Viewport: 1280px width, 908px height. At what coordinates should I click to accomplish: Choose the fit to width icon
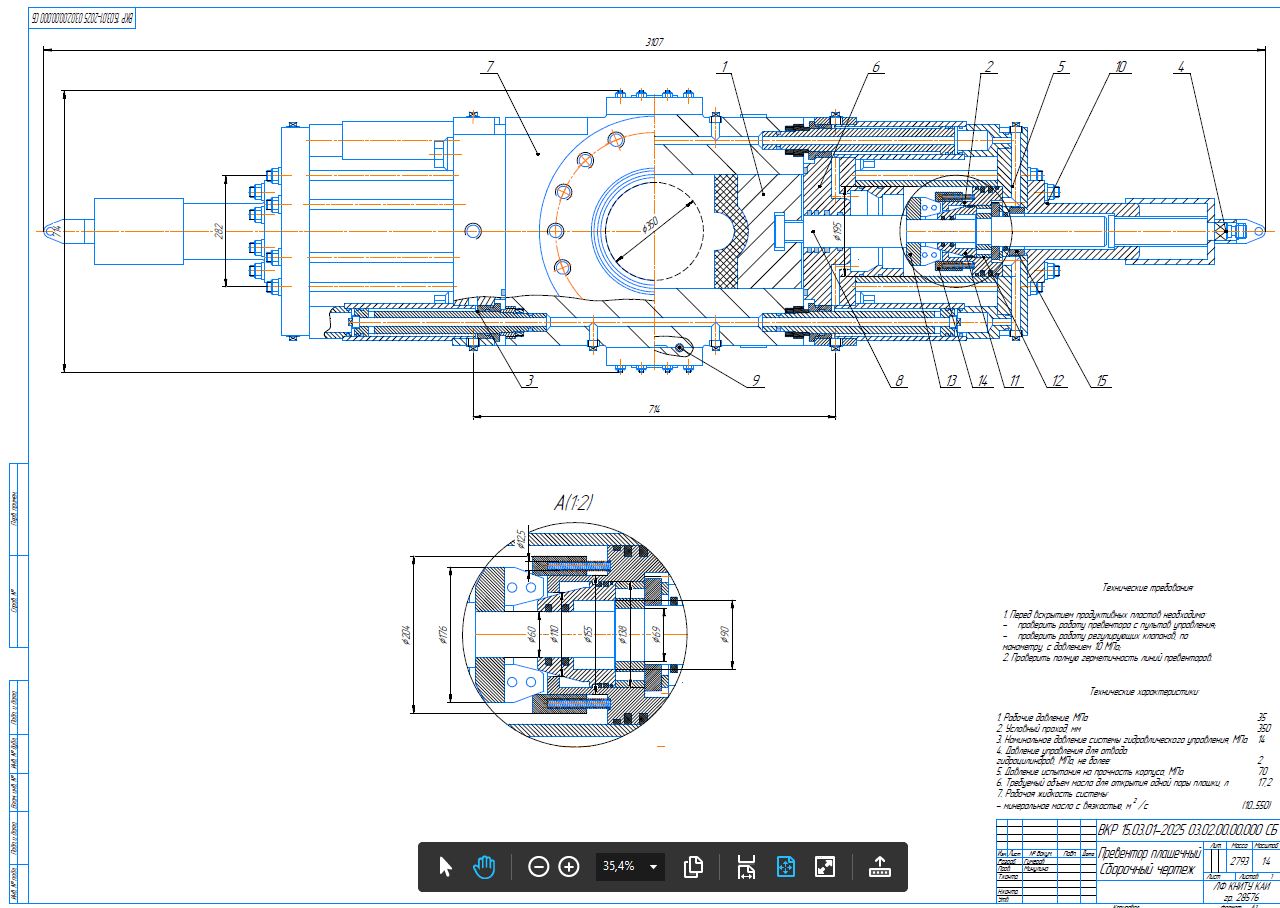745,866
